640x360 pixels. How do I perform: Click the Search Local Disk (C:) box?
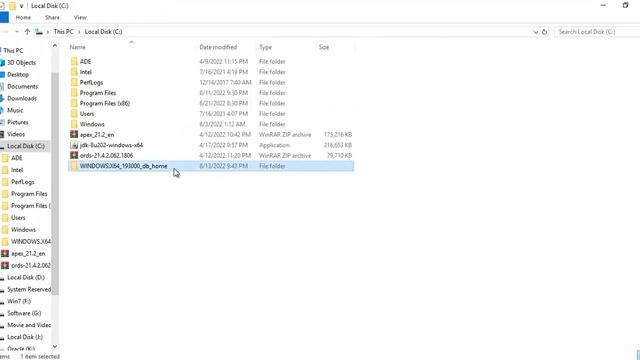(x=597, y=32)
